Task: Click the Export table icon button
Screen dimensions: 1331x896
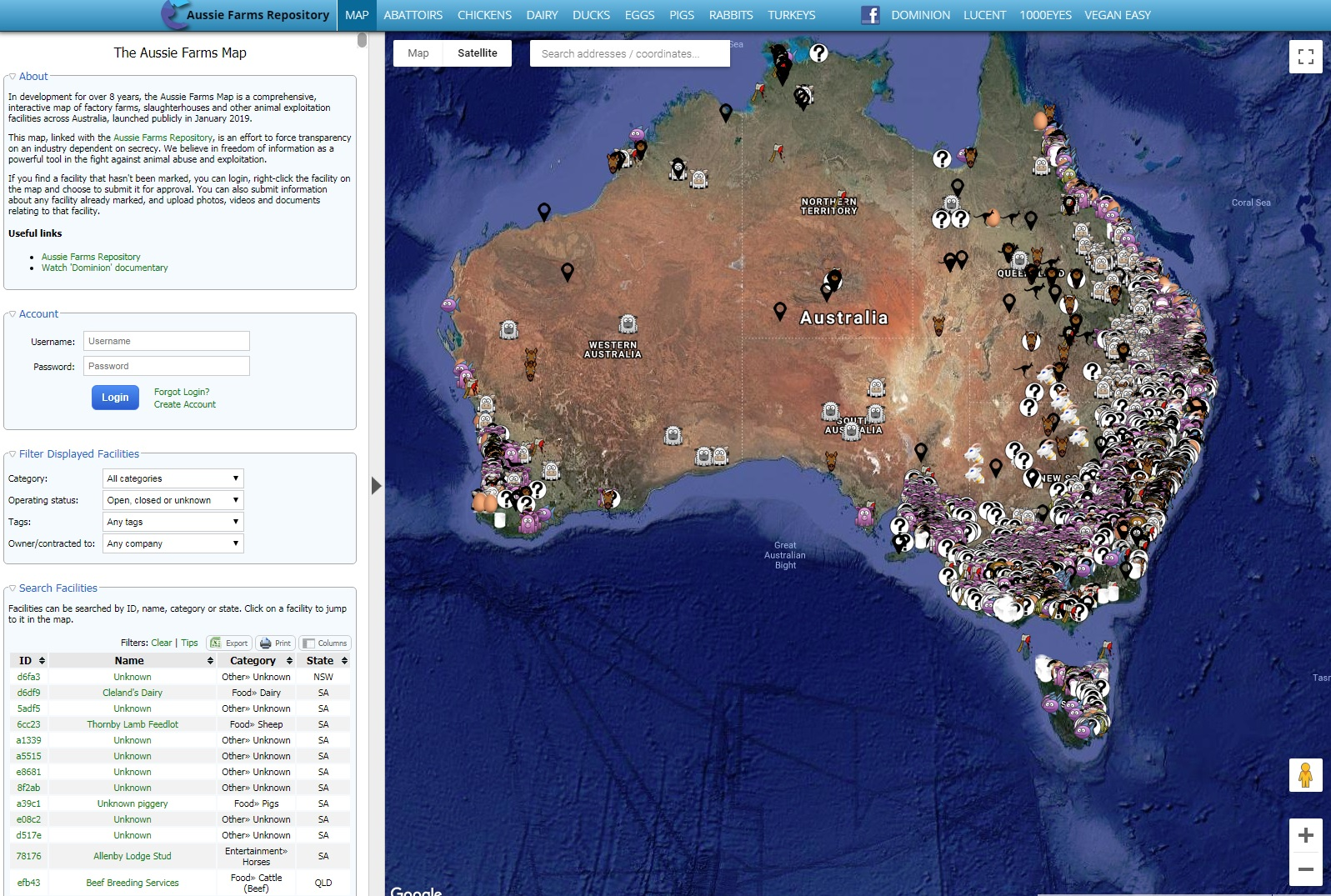Action: point(229,643)
